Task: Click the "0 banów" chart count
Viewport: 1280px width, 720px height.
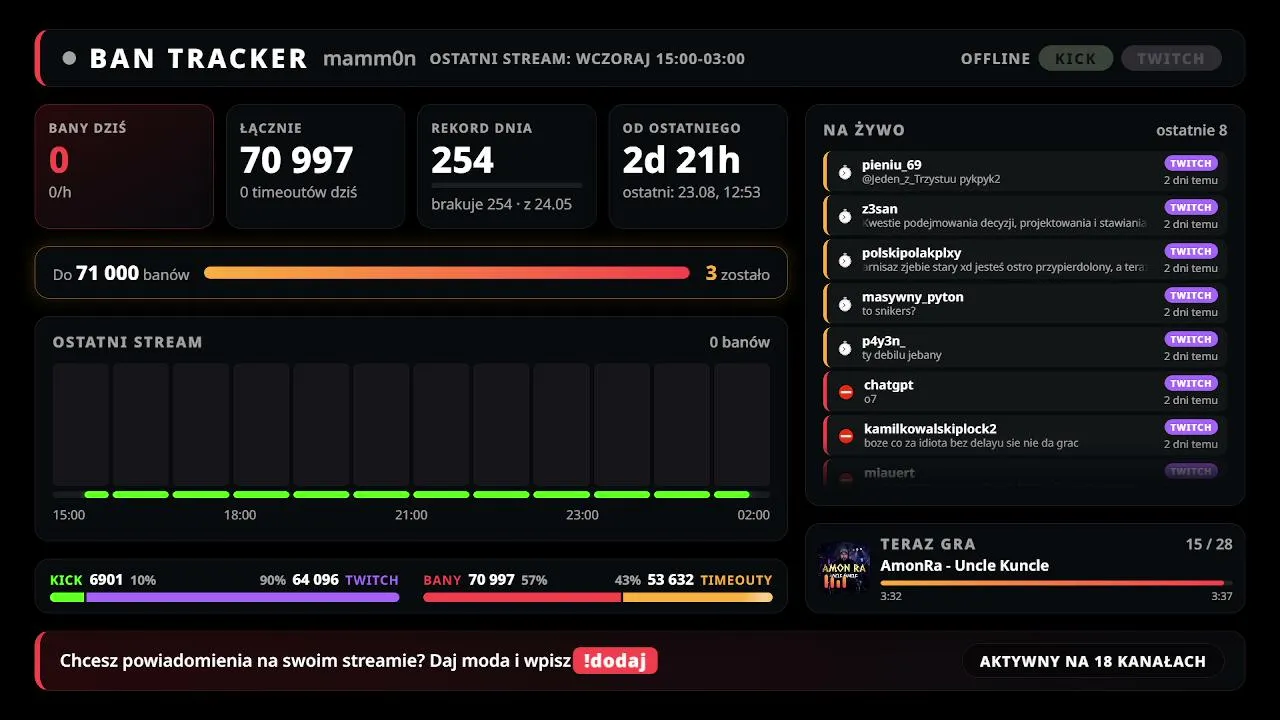Action: [740, 342]
